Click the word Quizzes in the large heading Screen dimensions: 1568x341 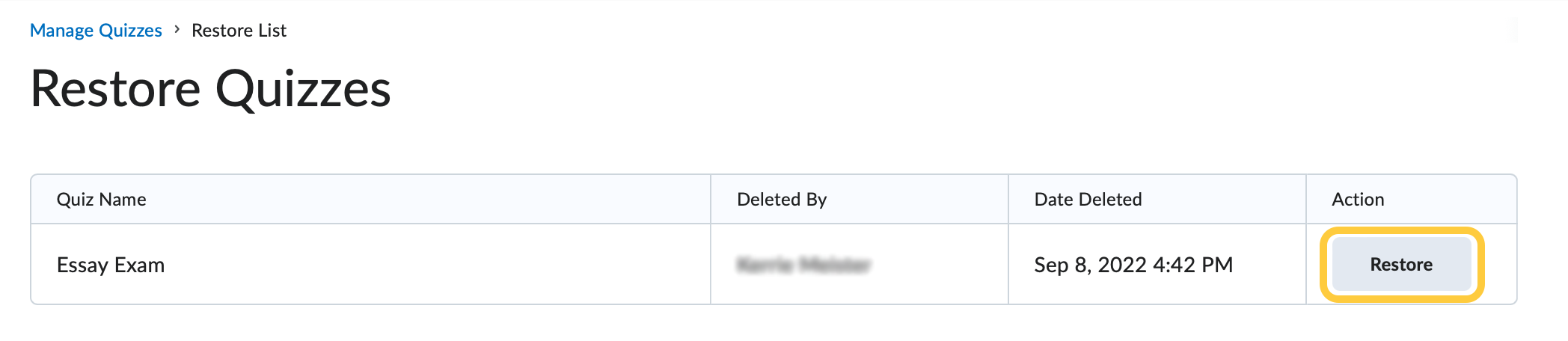click(x=303, y=89)
